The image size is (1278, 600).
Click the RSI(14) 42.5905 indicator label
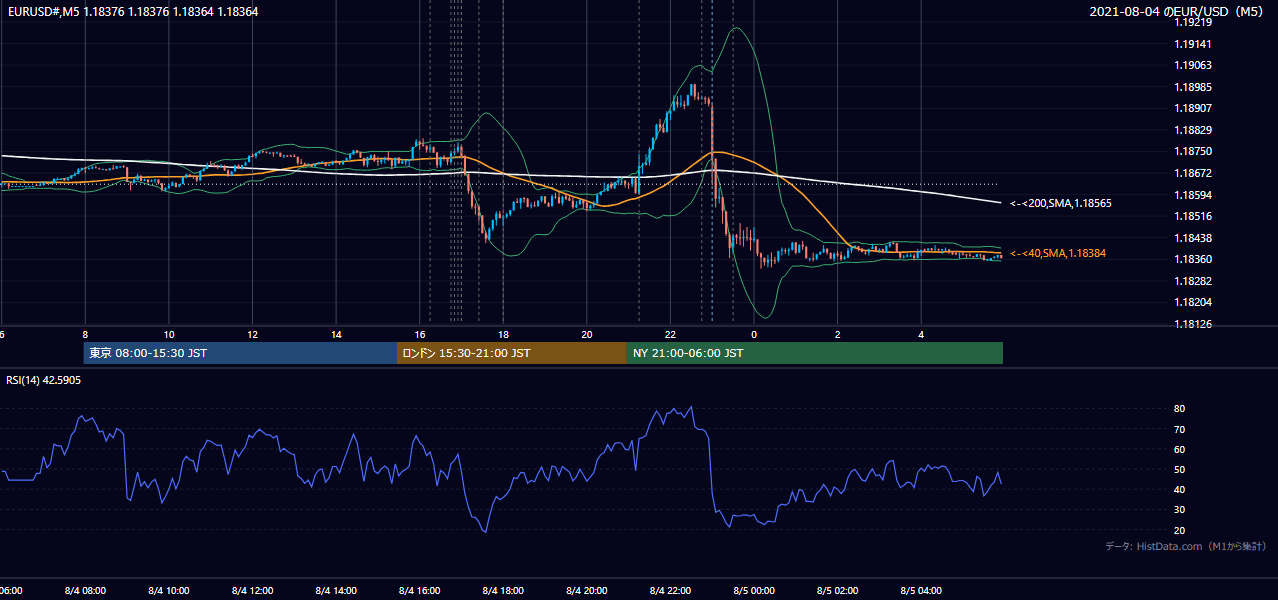point(44,380)
